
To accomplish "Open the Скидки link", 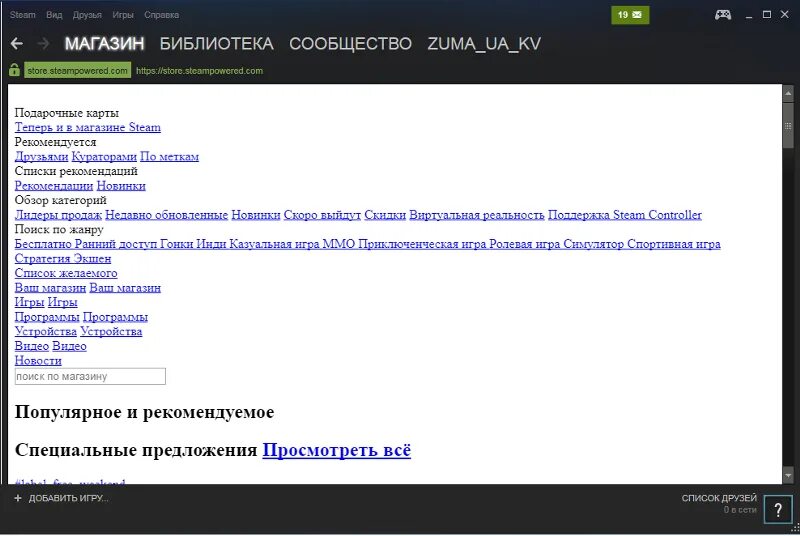I will (x=385, y=215).
